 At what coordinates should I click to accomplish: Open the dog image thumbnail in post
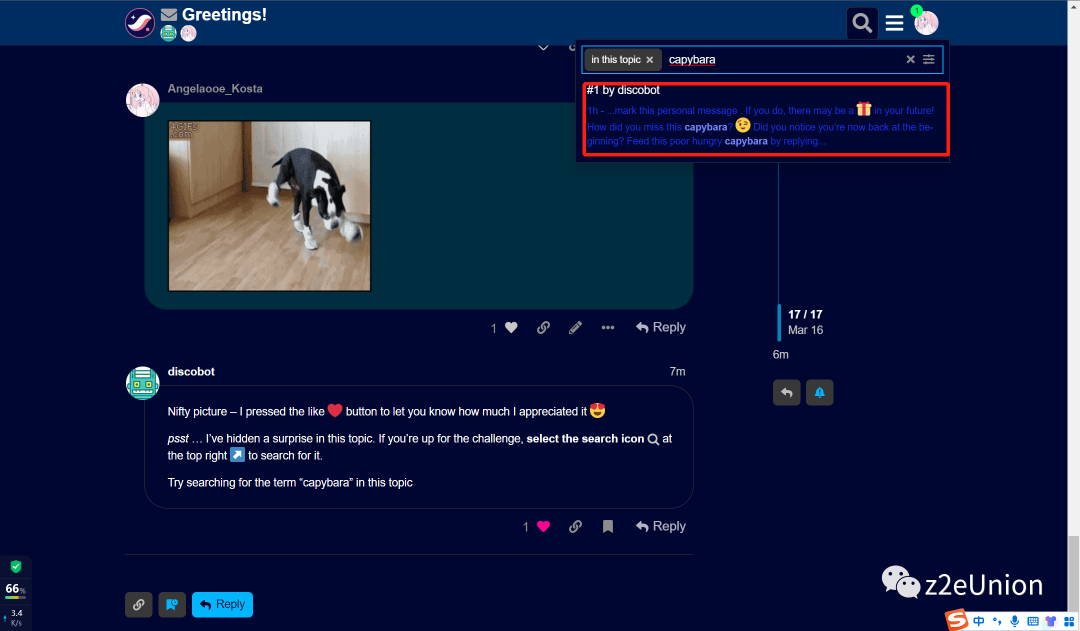(269, 206)
